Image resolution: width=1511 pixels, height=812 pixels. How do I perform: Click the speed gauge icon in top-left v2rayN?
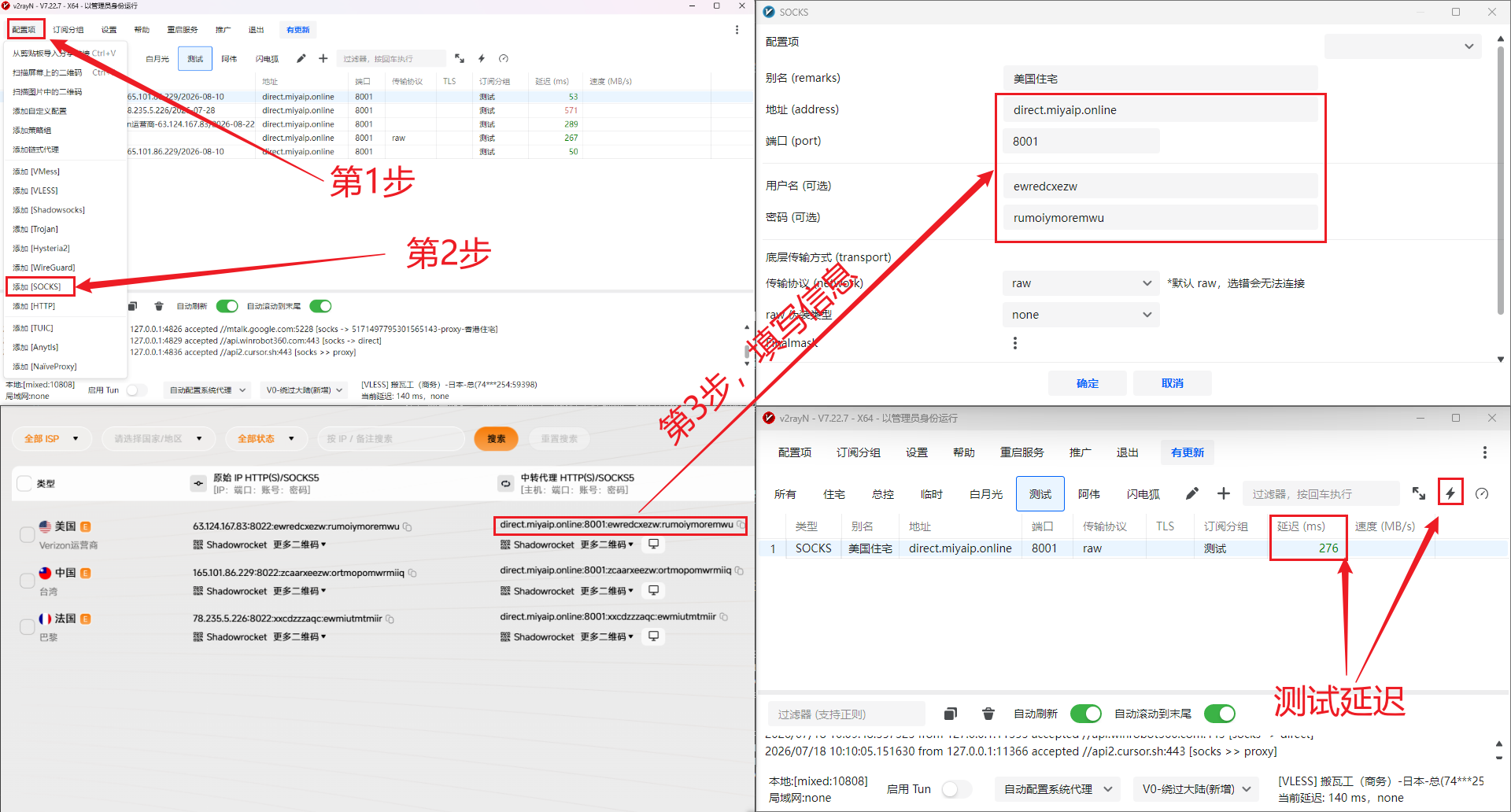click(504, 58)
